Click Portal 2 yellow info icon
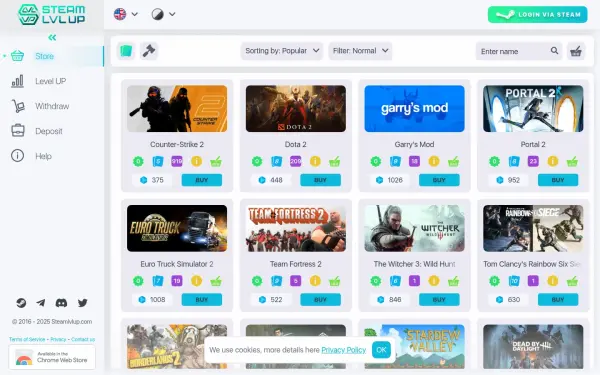 (x=553, y=161)
